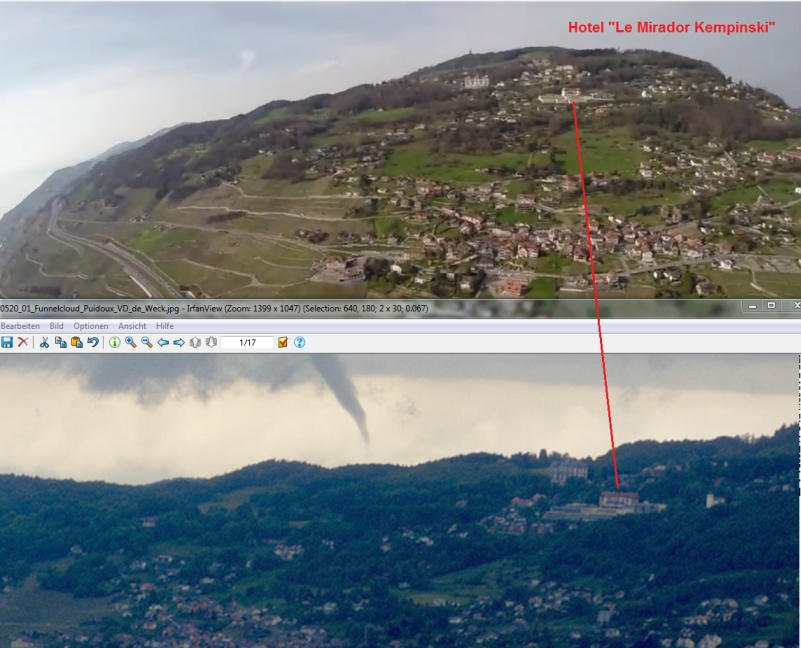Paste from clipboard with the Paste icon
Viewport: 801px width, 648px height.
(77, 342)
